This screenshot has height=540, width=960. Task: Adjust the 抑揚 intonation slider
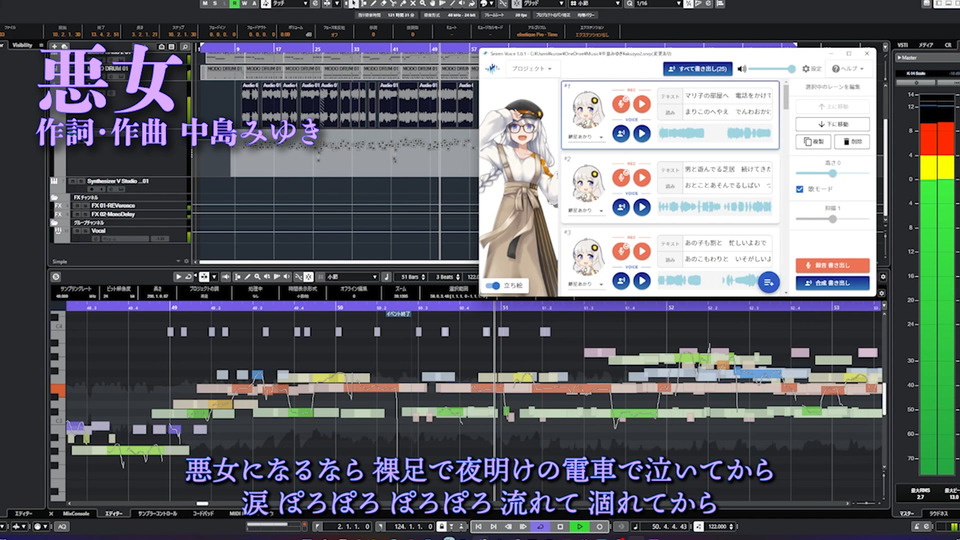(x=832, y=219)
